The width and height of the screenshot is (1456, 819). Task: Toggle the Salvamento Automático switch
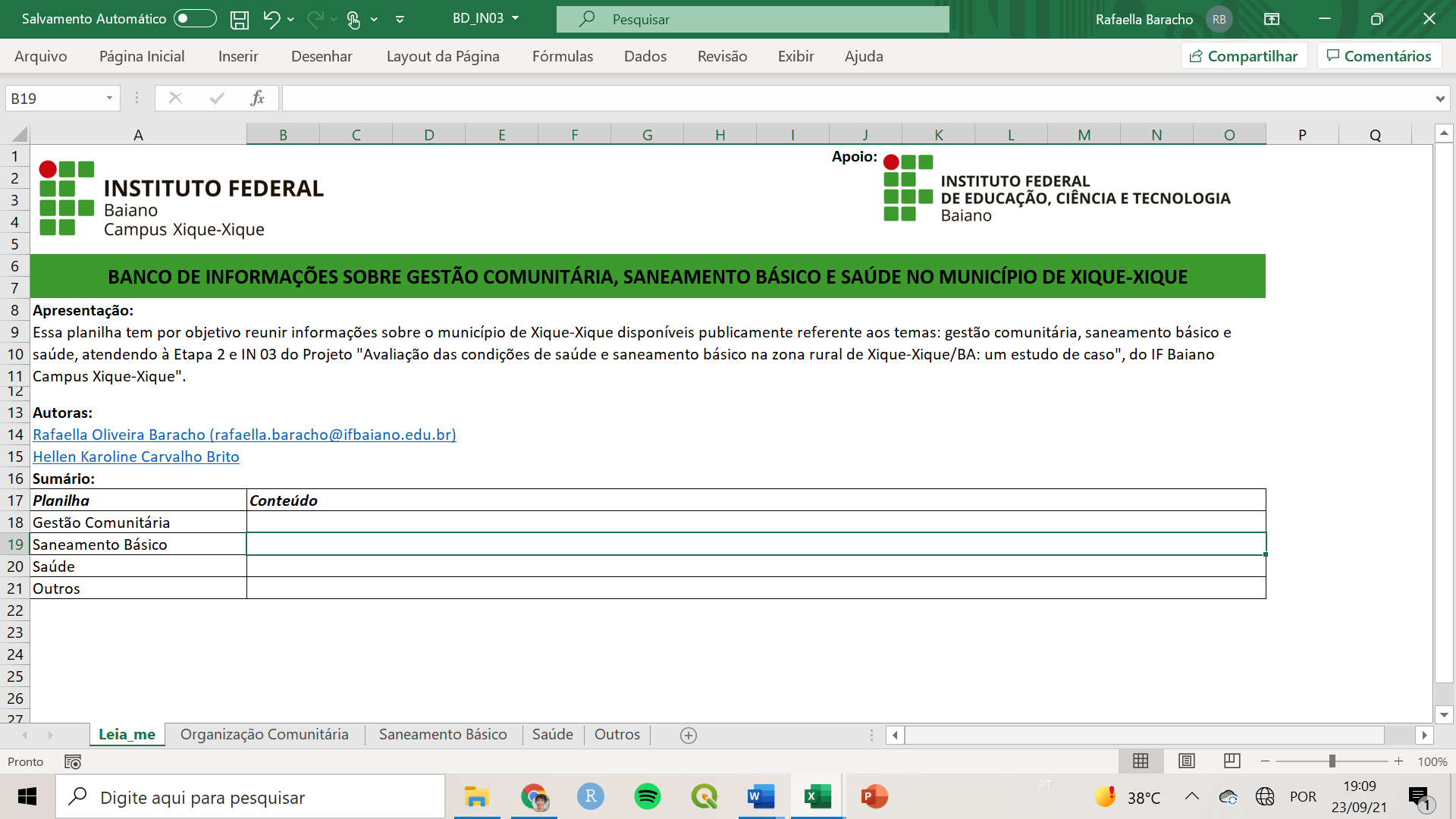click(x=195, y=19)
